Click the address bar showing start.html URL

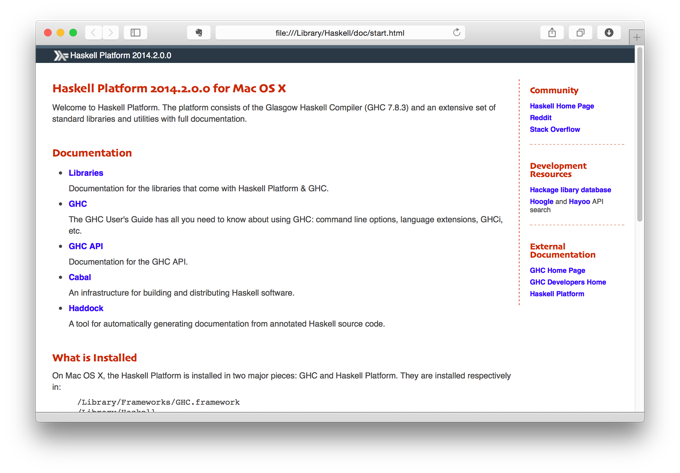tap(340, 33)
